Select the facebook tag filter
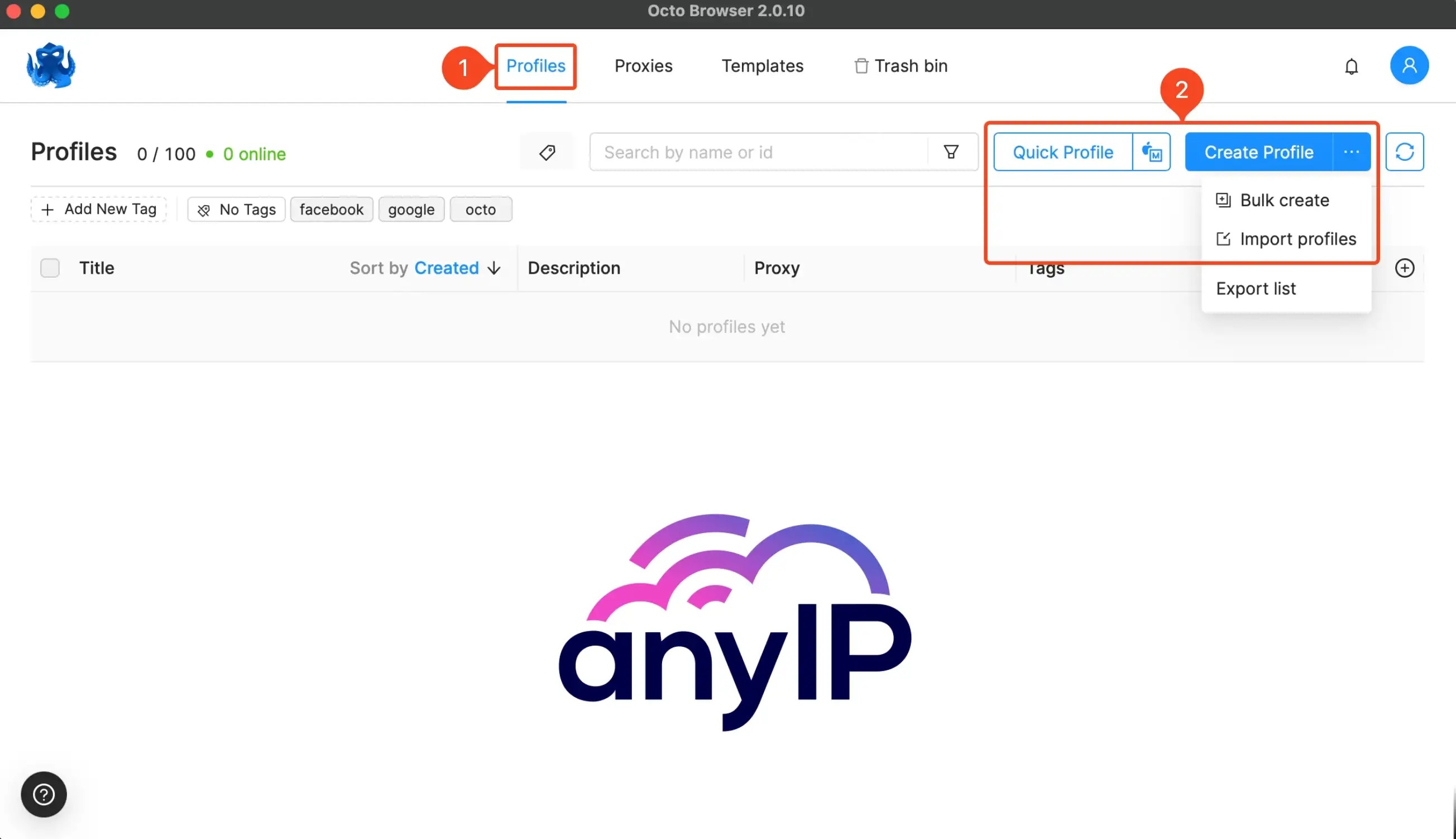Image resolution: width=1456 pixels, height=839 pixels. 331,209
